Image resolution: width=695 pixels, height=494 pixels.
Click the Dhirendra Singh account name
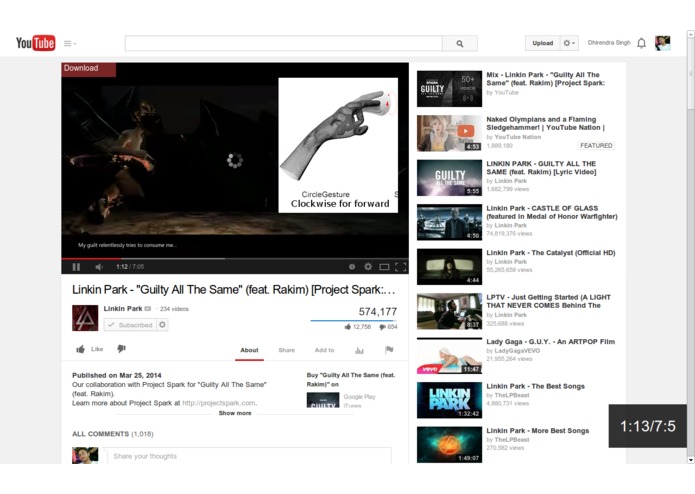(609, 43)
